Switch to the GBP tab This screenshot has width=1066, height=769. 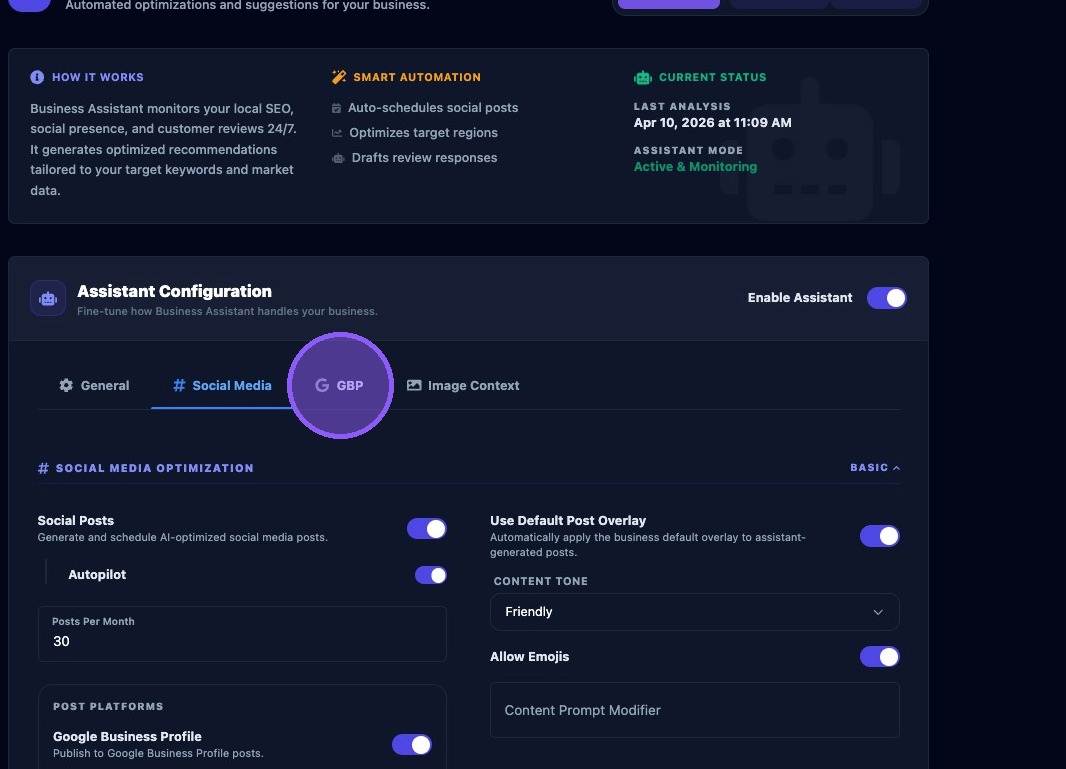pos(340,386)
